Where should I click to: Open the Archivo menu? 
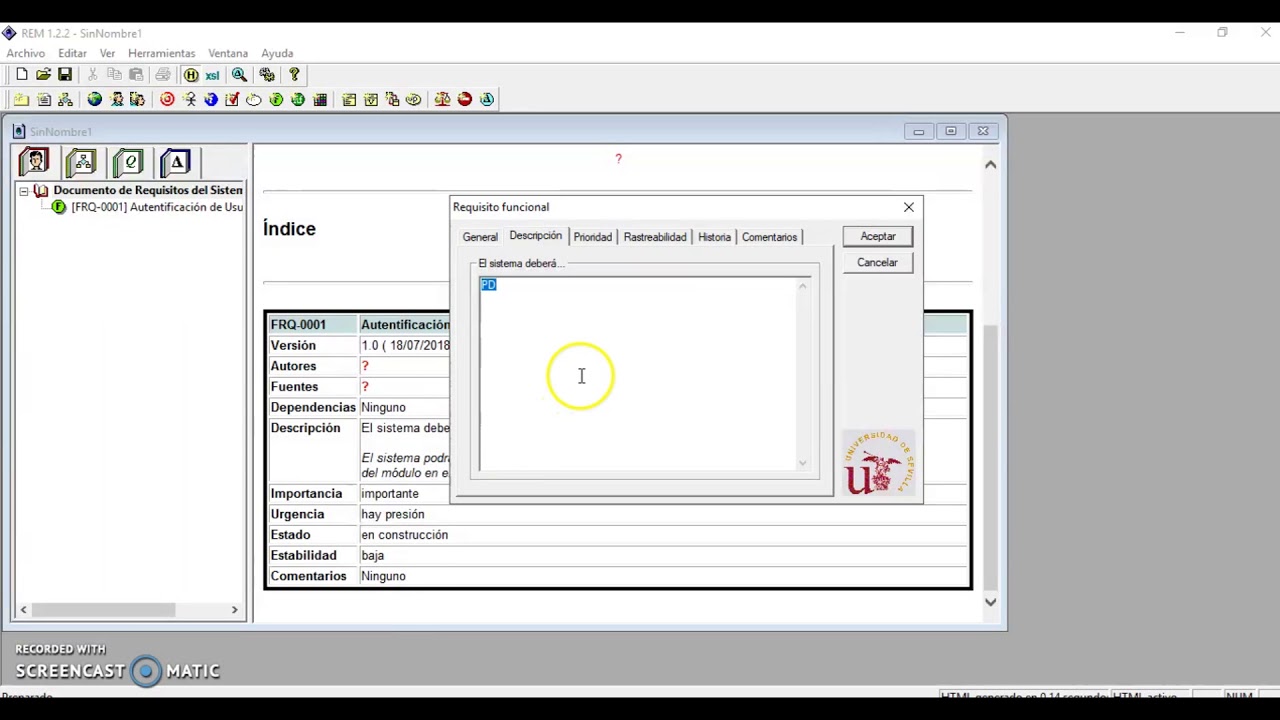click(x=25, y=53)
